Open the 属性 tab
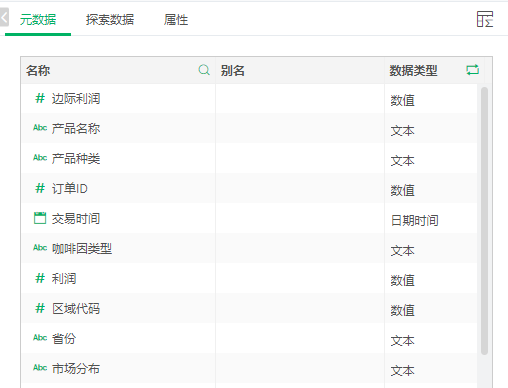This screenshot has height=388, width=508. click(176, 20)
